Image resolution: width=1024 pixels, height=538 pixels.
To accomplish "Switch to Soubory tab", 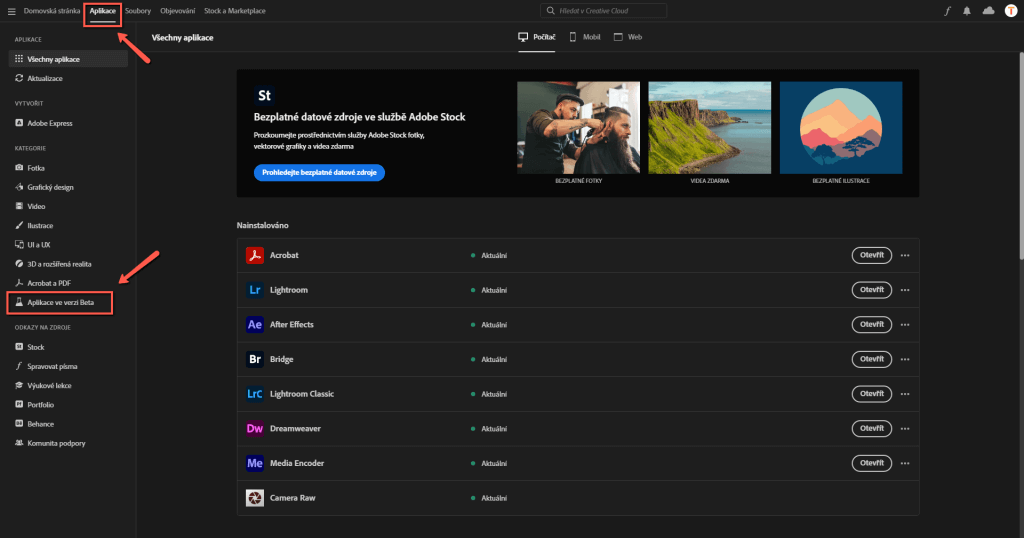I will [138, 11].
